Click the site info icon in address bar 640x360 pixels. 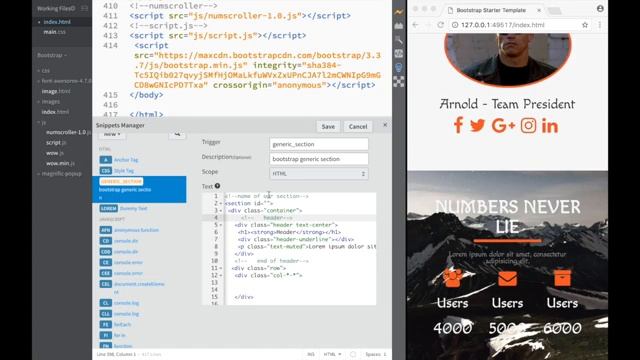coord(455,25)
